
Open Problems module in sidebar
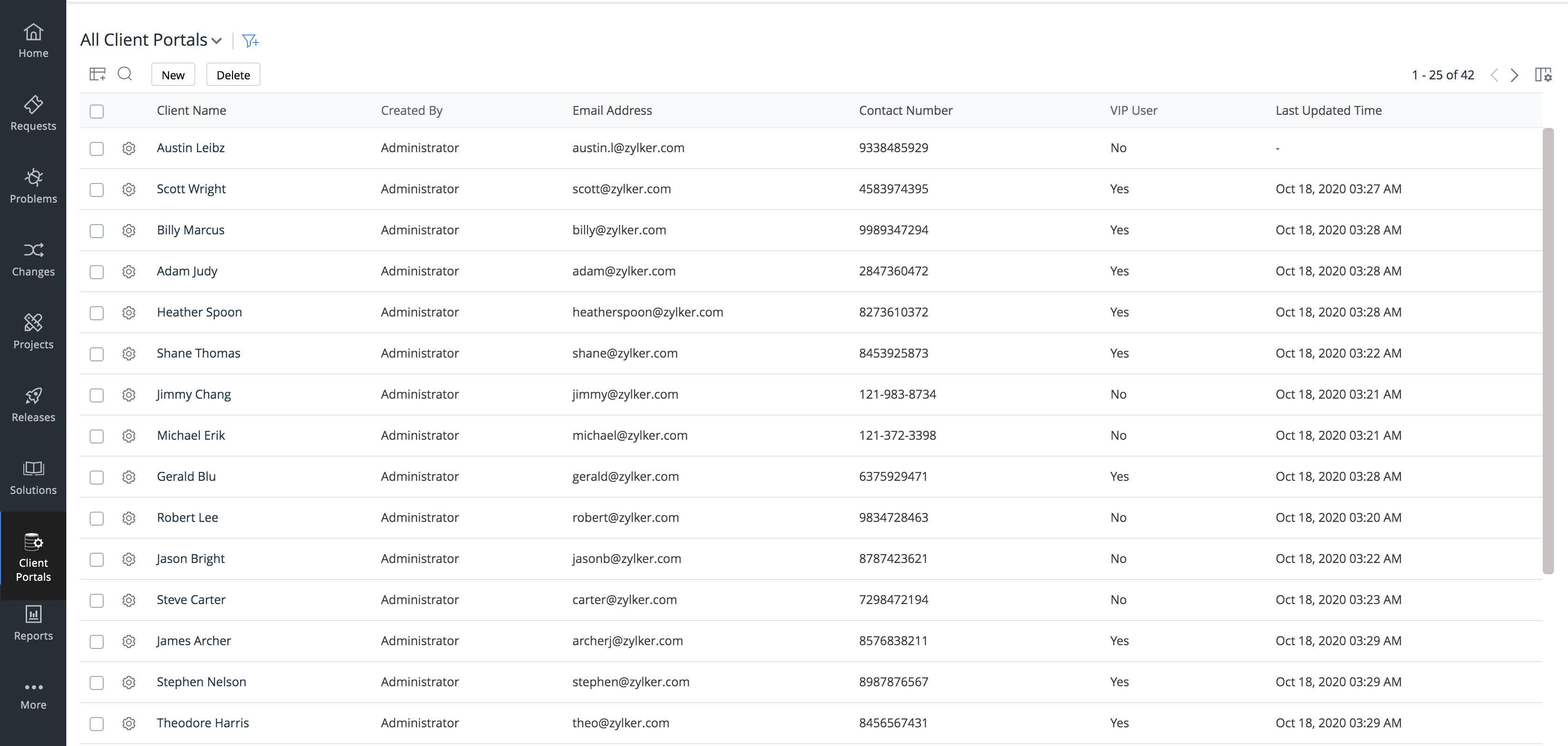point(34,186)
